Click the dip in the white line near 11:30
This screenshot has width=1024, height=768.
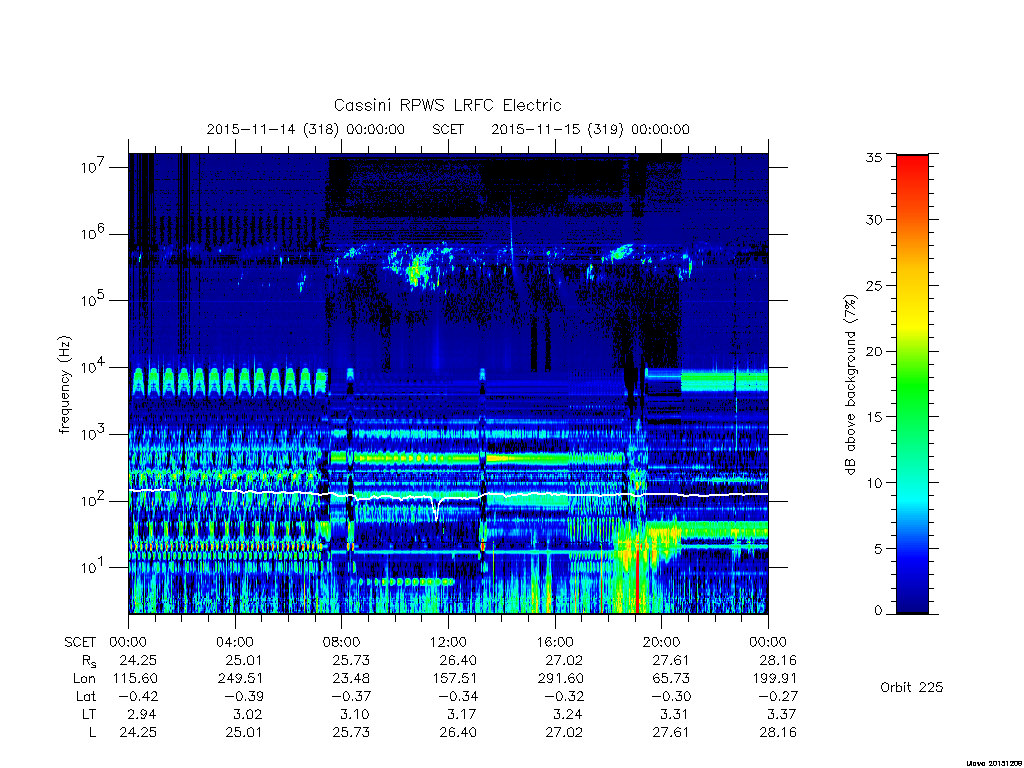click(x=436, y=509)
